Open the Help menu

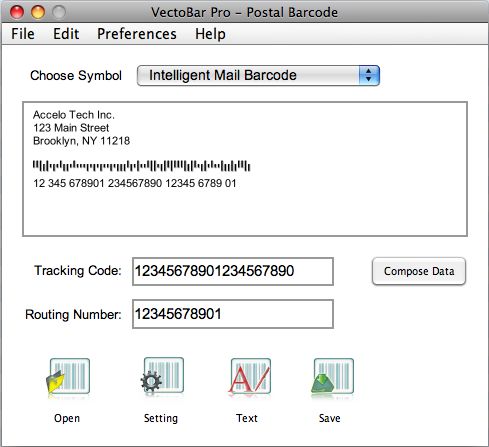coord(210,34)
